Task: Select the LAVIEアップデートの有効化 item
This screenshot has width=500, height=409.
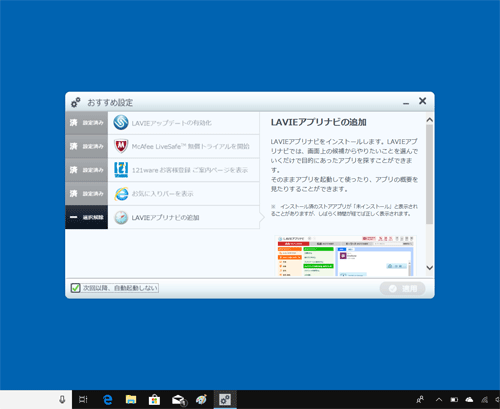Action: (x=184, y=123)
